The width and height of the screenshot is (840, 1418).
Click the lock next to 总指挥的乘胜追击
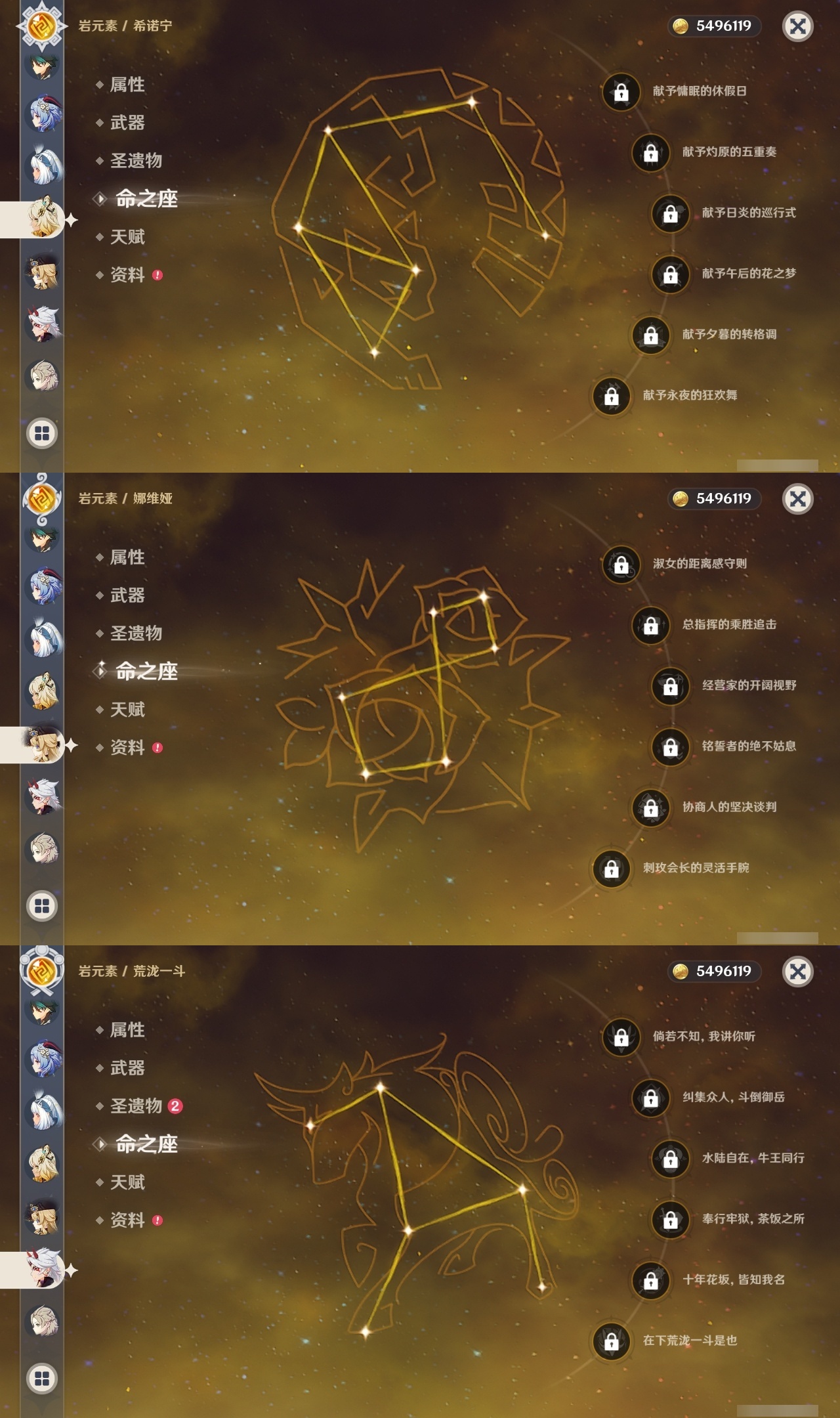[650, 625]
